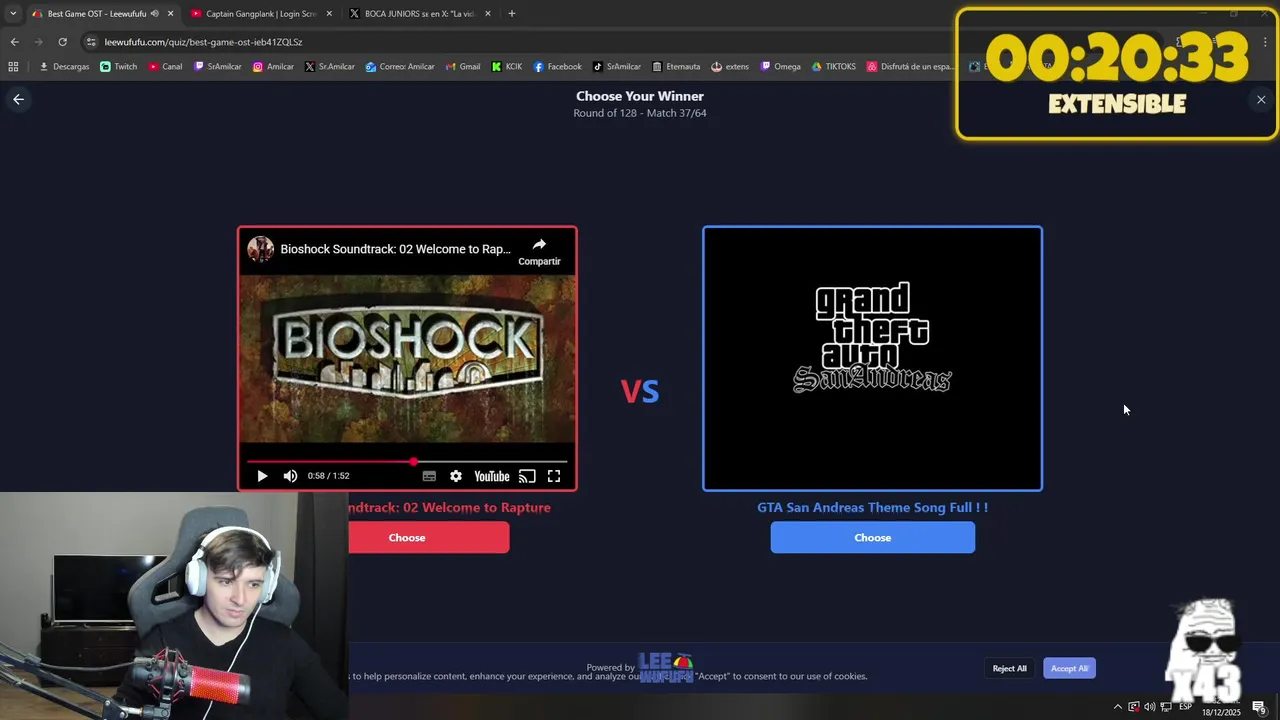Open the extens bookmark
This screenshot has width=1280, height=720.
[729, 67]
